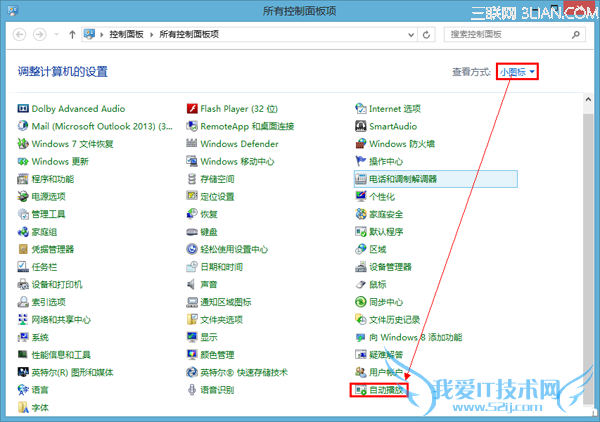Open the 系统 link
The image size is (600, 422).
(x=40, y=337)
